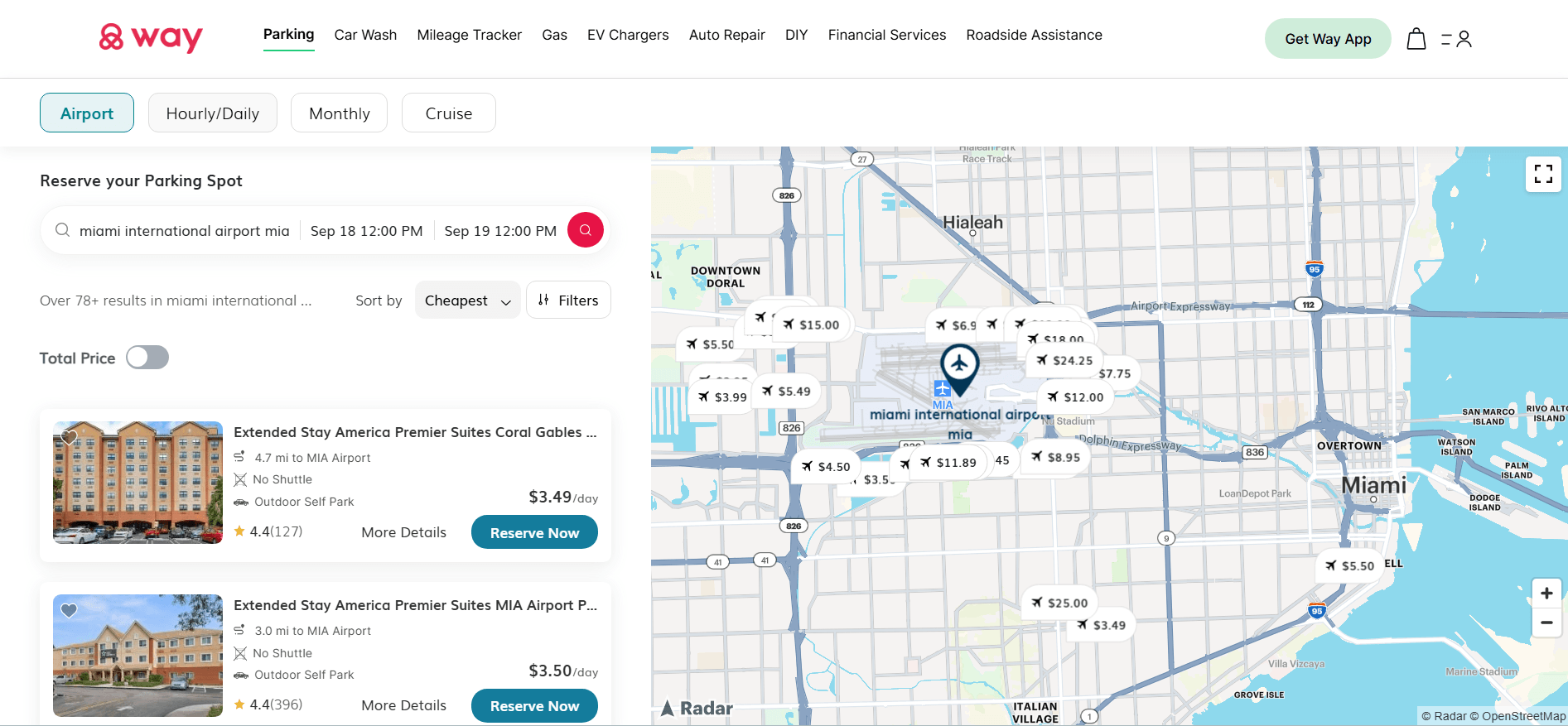Click the 4.4(127) rating on Coral Gables
Screen dimensions: 1568x726
(268, 531)
